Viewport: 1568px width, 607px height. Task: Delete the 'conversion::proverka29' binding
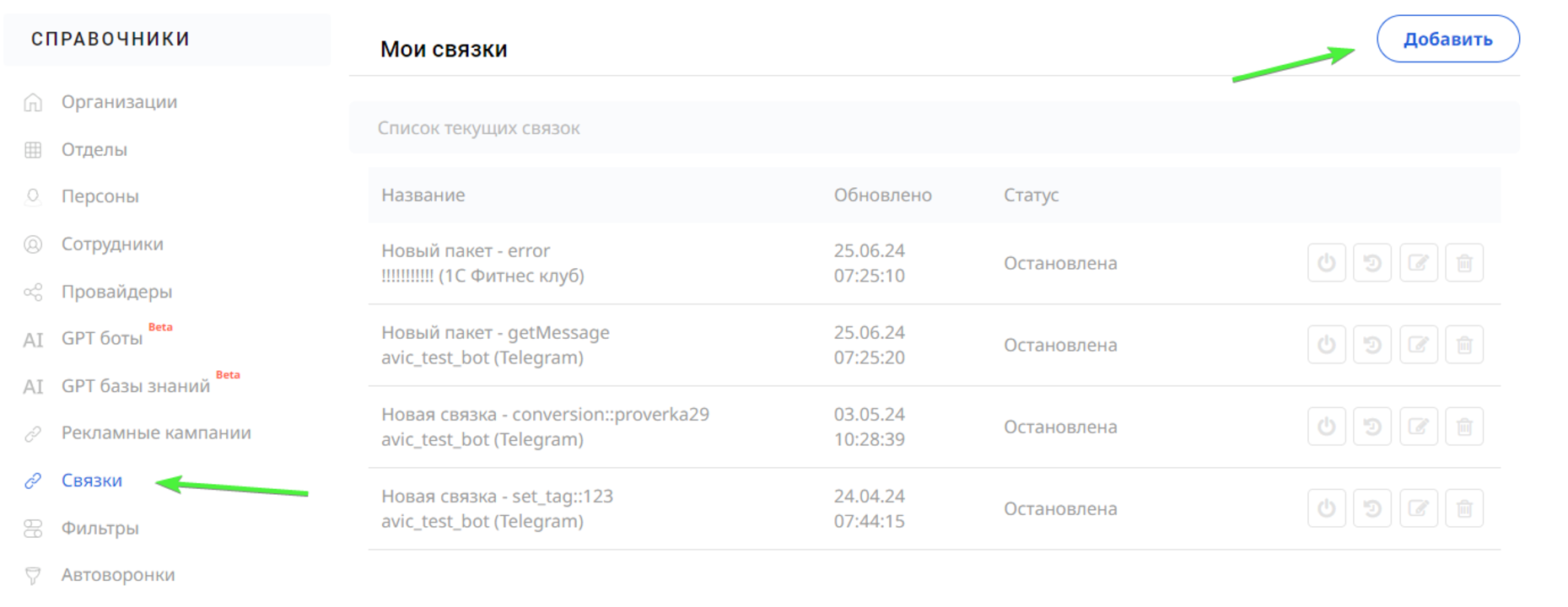coord(1464,427)
